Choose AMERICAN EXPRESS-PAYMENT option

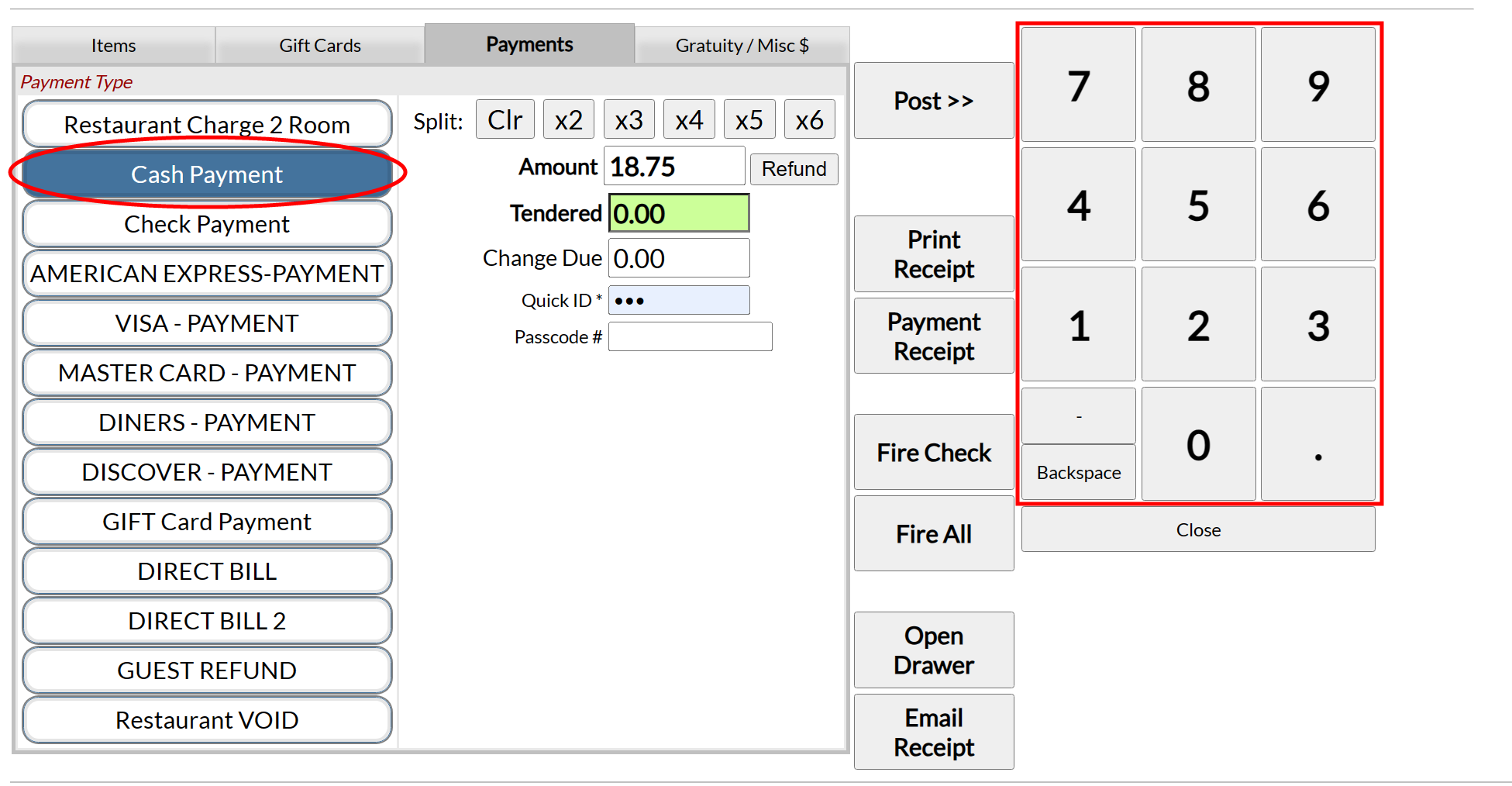coord(207,273)
